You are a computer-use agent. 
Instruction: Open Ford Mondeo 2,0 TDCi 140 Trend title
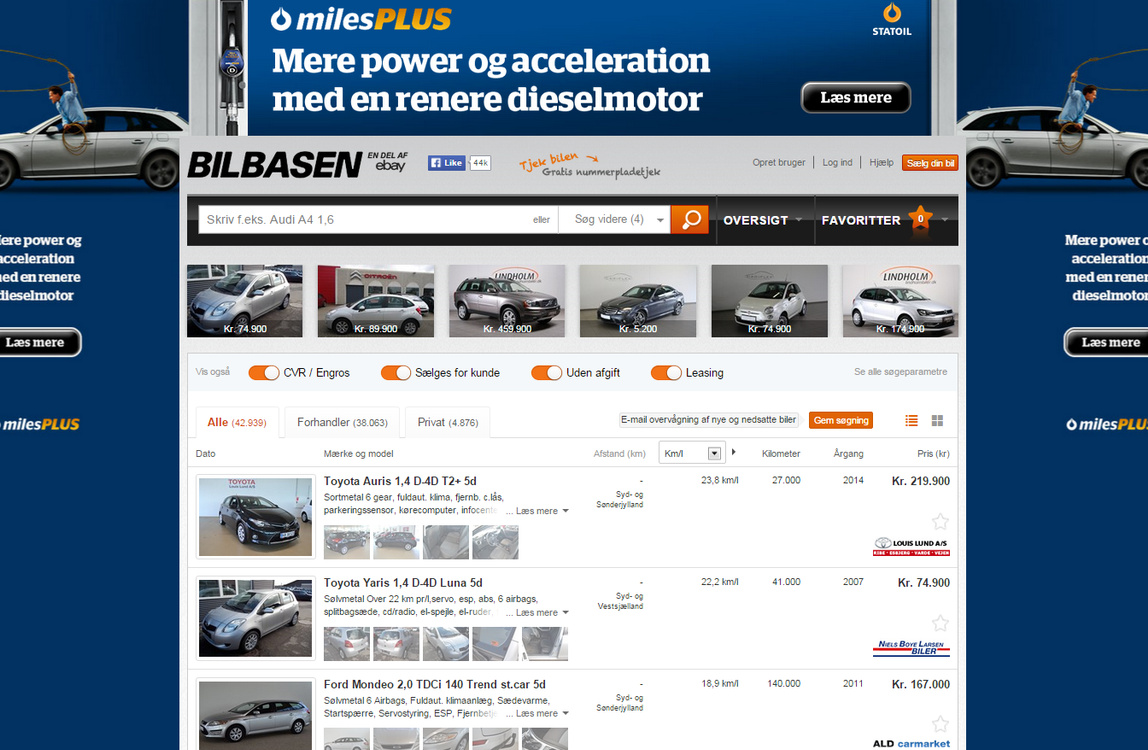[434, 684]
